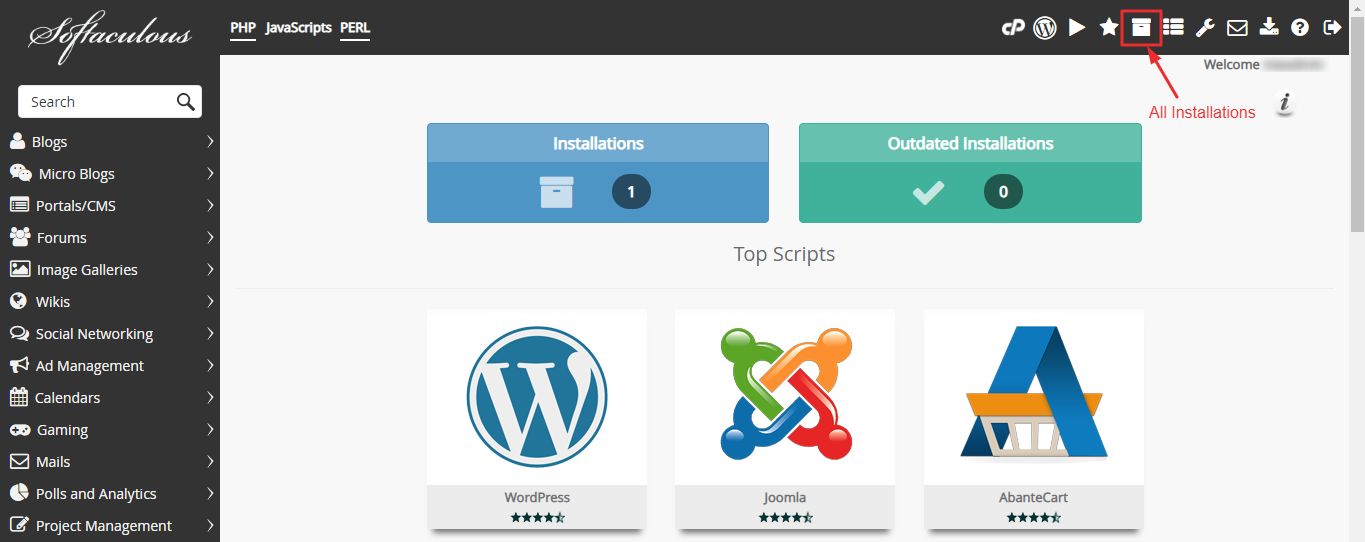Image resolution: width=1365 pixels, height=542 pixels.
Task: Click the Outdated Installations panel
Action: pyautogui.click(x=970, y=172)
